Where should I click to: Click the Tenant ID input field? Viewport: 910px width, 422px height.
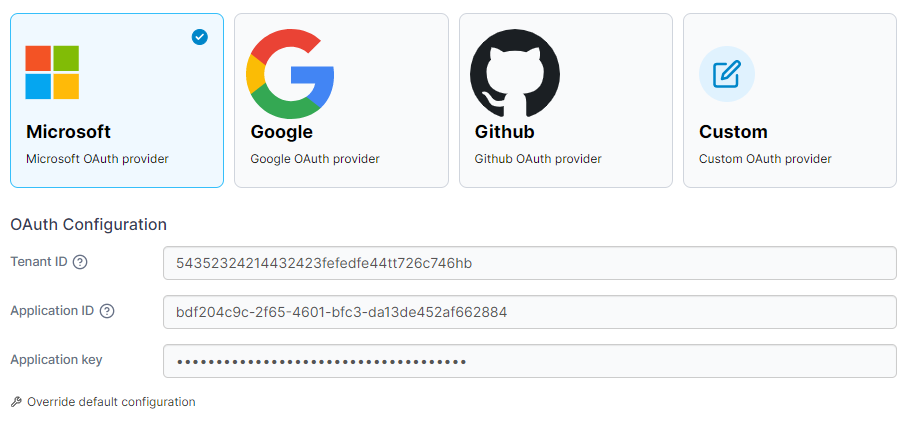pyautogui.click(x=529, y=263)
